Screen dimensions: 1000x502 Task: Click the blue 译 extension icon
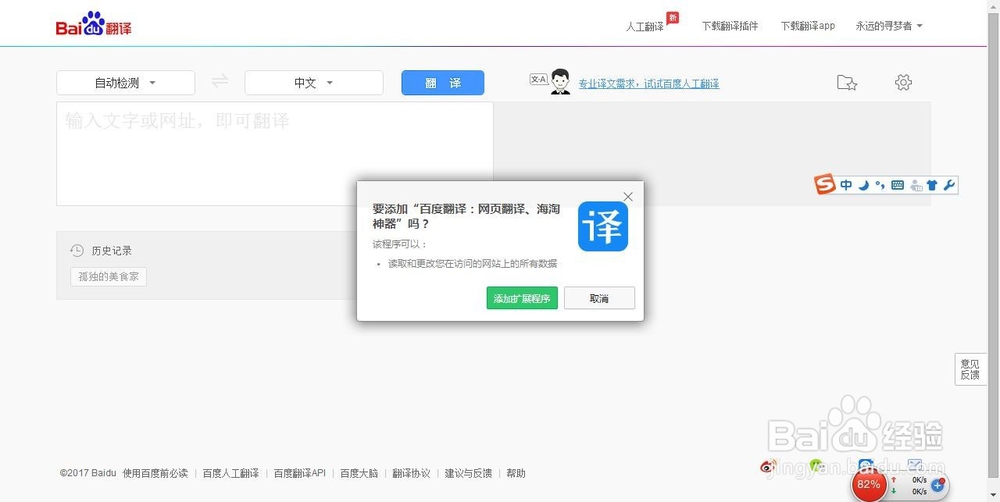[x=603, y=226]
